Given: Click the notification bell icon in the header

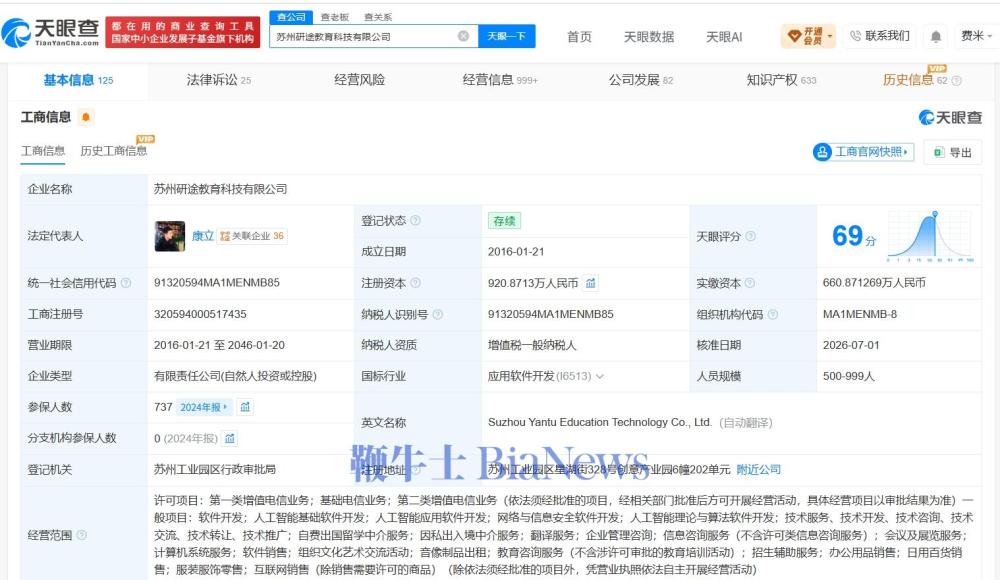Looking at the screenshot, I should pos(936,36).
